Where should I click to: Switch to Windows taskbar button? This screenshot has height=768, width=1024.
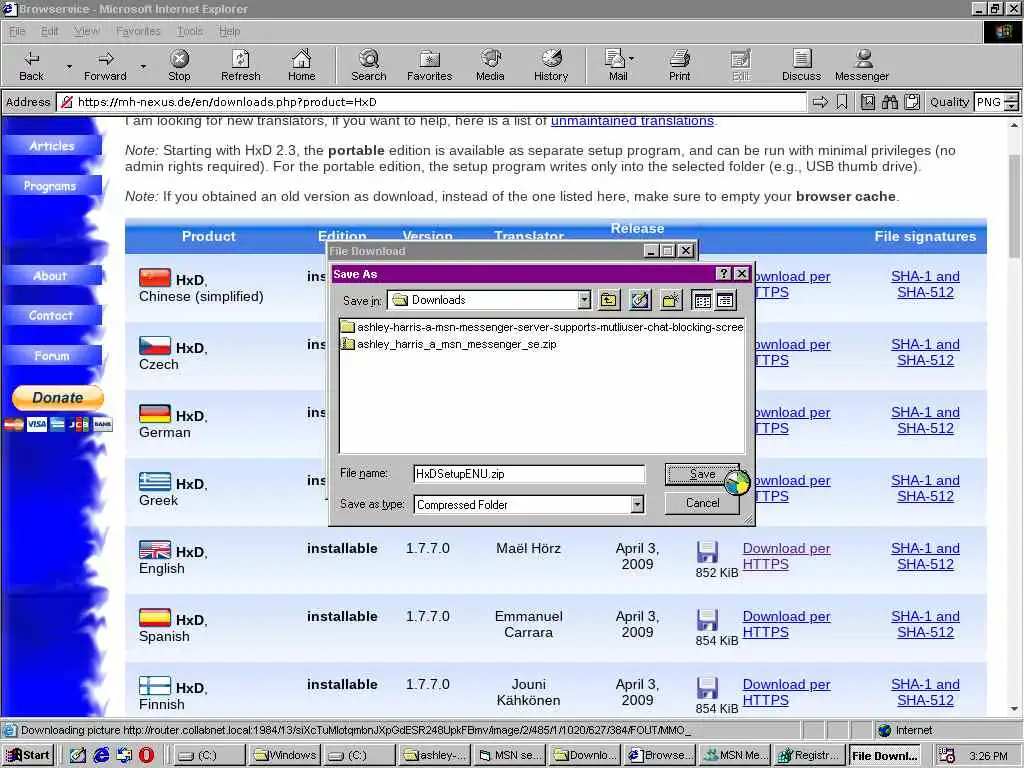[285, 756]
